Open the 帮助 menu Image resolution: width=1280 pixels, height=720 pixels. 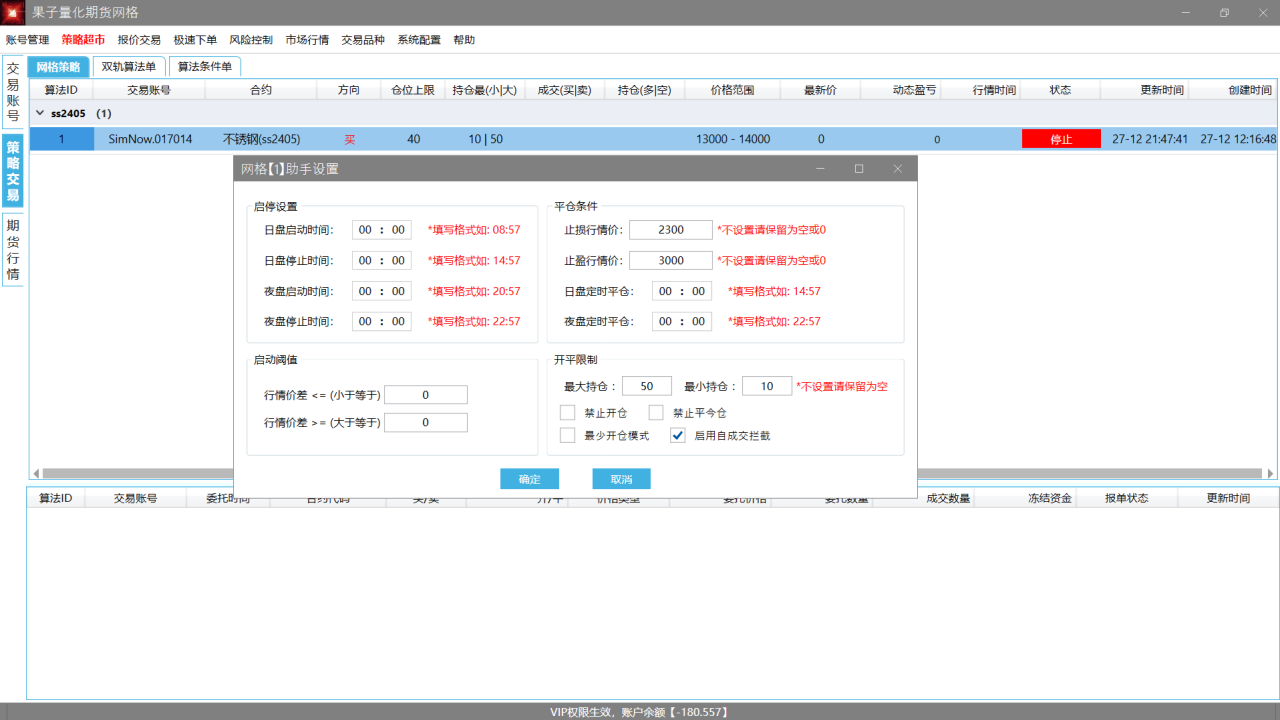pos(462,39)
